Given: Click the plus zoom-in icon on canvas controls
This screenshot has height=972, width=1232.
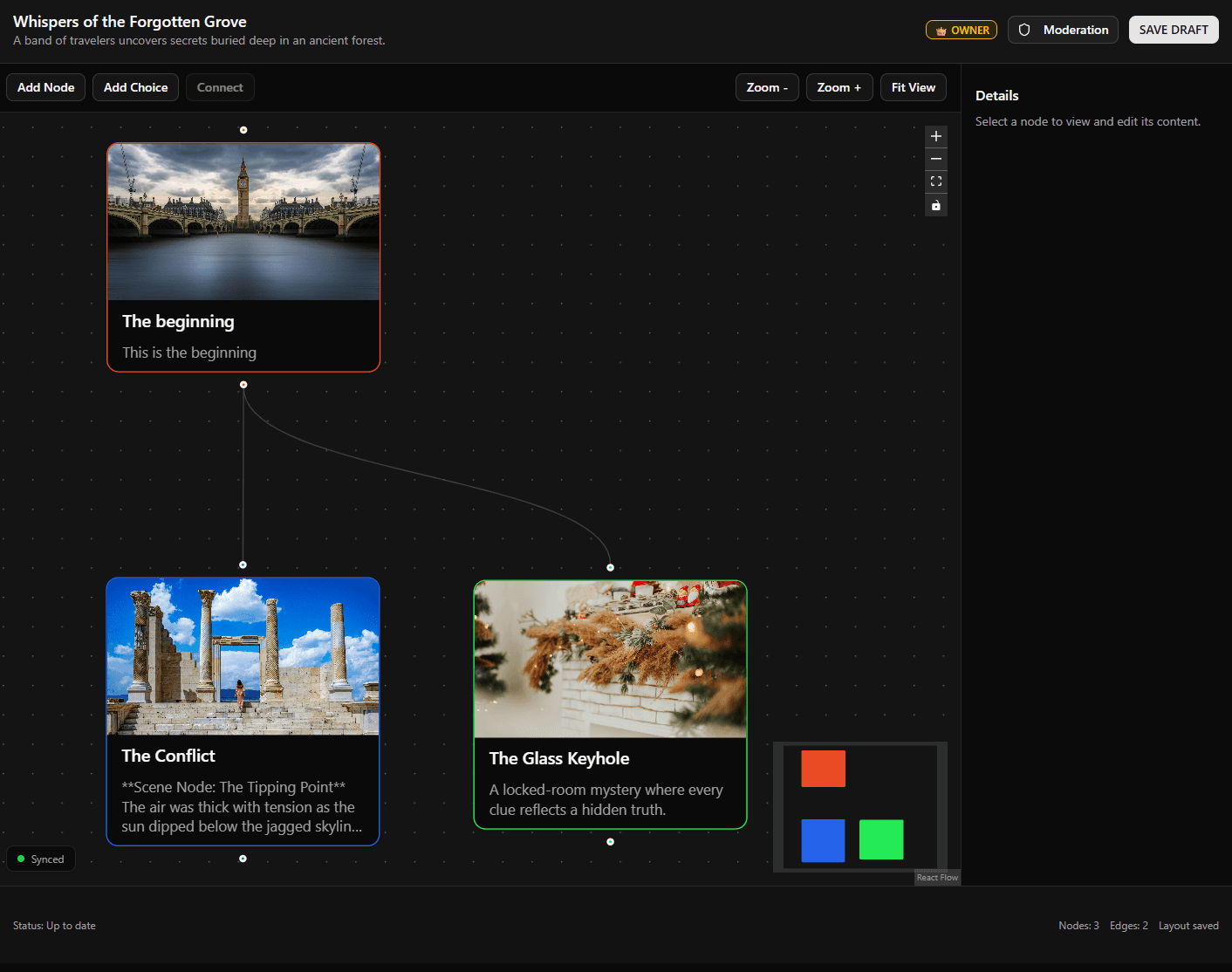Looking at the screenshot, I should click(935, 136).
